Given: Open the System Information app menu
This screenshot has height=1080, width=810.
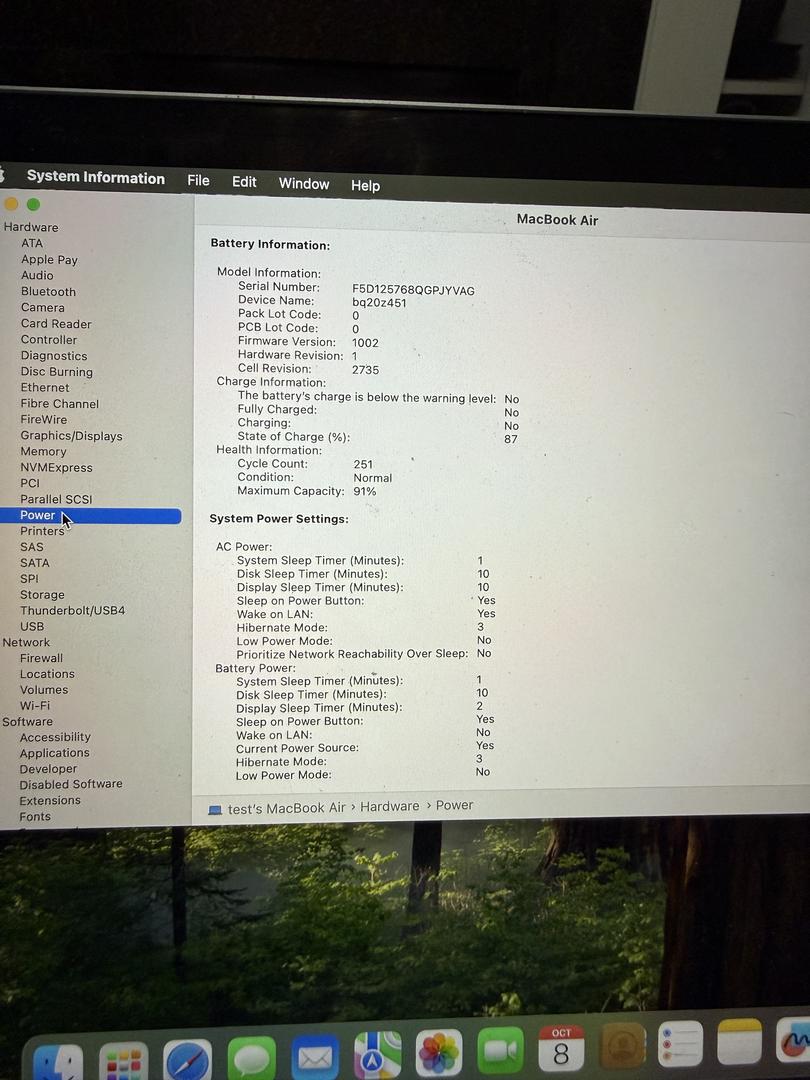Looking at the screenshot, I should [x=96, y=178].
